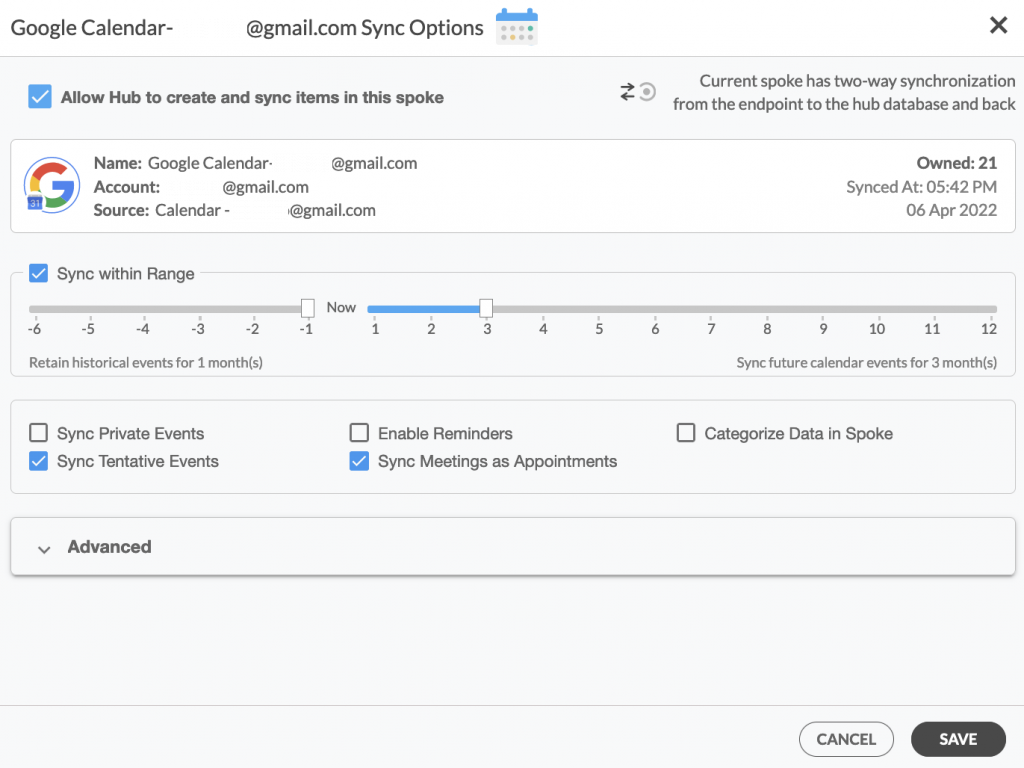Close the Sync Options dialog
This screenshot has height=768, width=1024.
pos(998,25)
